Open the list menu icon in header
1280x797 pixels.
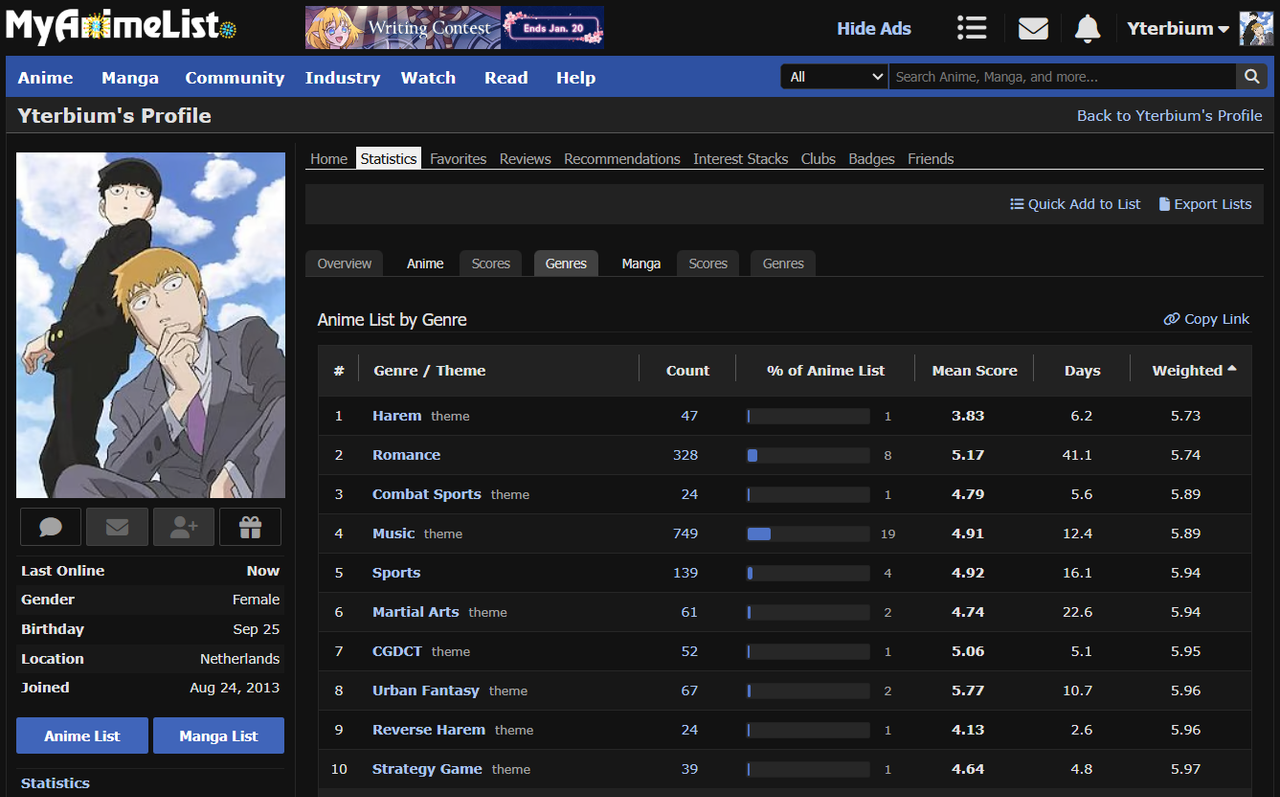(971, 28)
